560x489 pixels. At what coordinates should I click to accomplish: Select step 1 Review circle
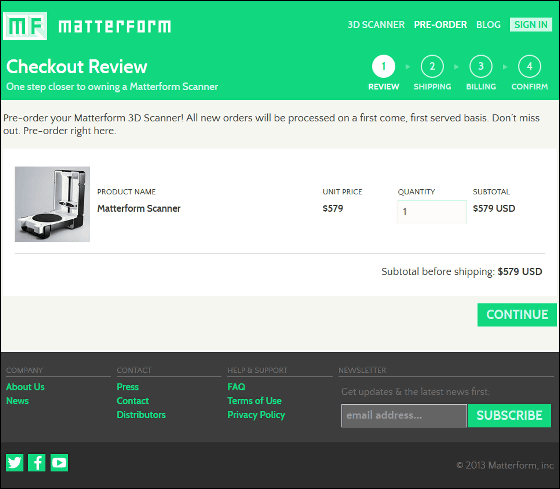(x=384, y=66)
